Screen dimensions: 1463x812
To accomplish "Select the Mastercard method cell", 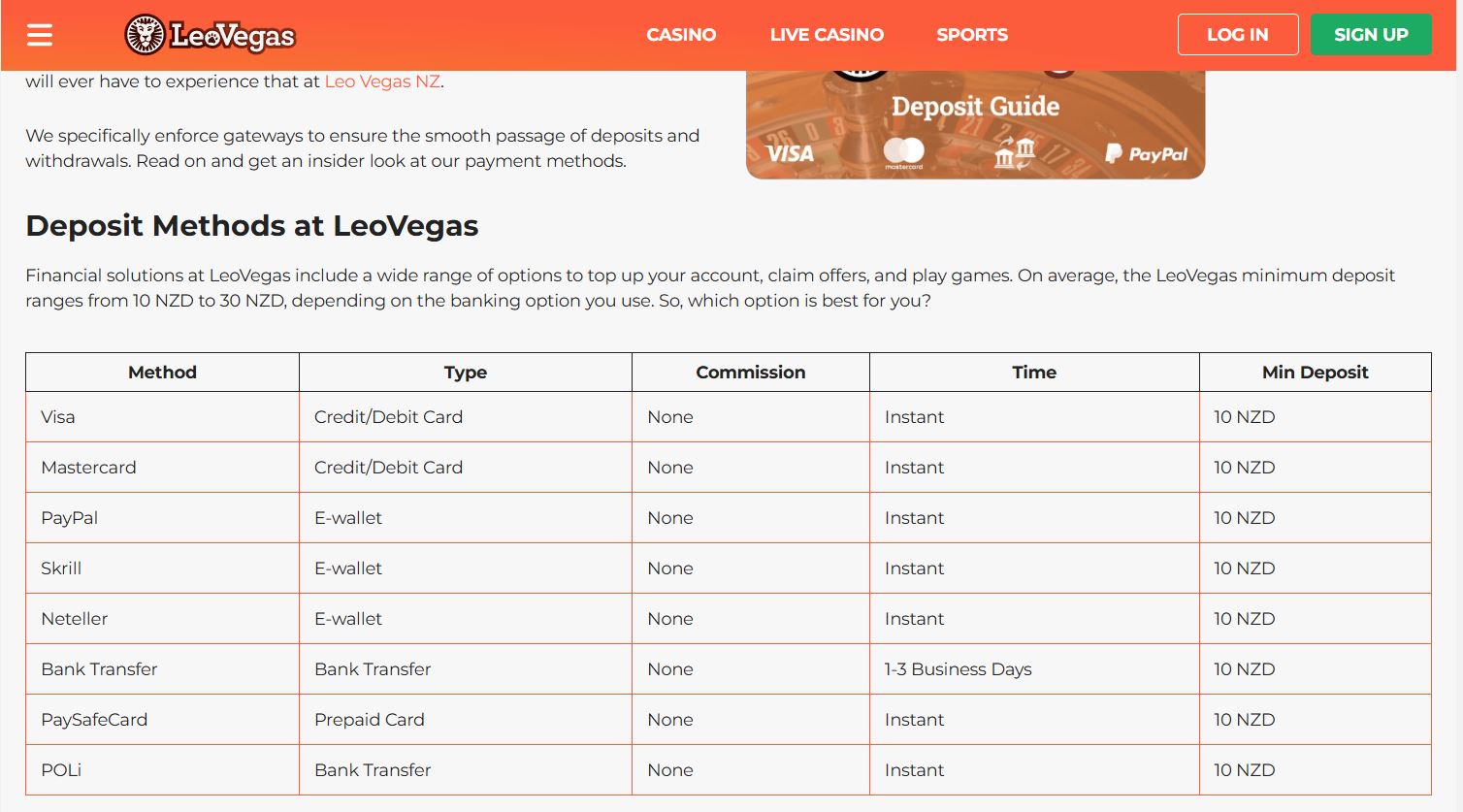I will pos(162,468).
